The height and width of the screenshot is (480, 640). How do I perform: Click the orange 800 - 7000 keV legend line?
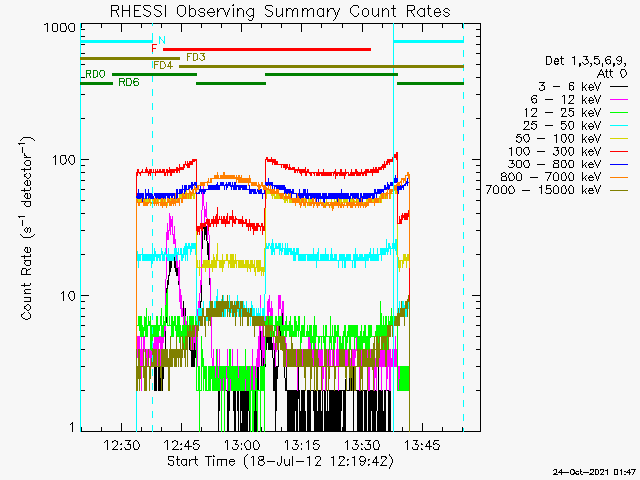(619, 177)
